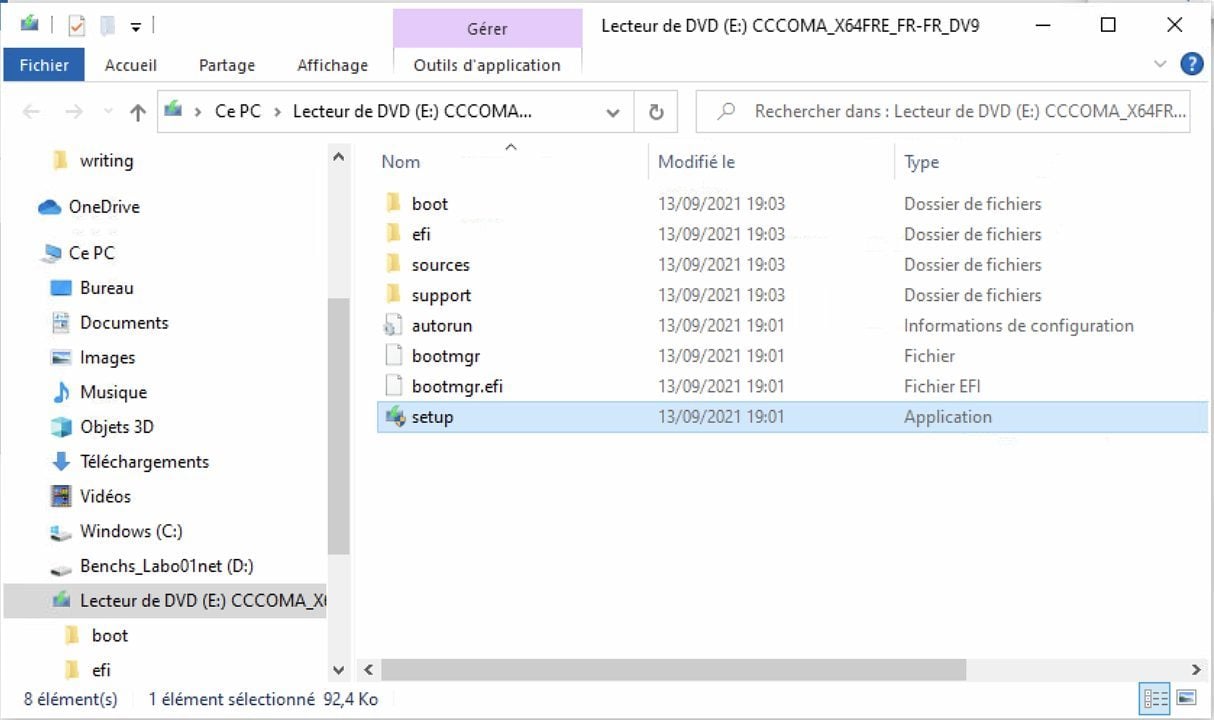Image resolution: width=1214 pixels, height=720 pixels.
Task: Open Téléchargements in the navigation pane
Action: (x=144, y=461)
